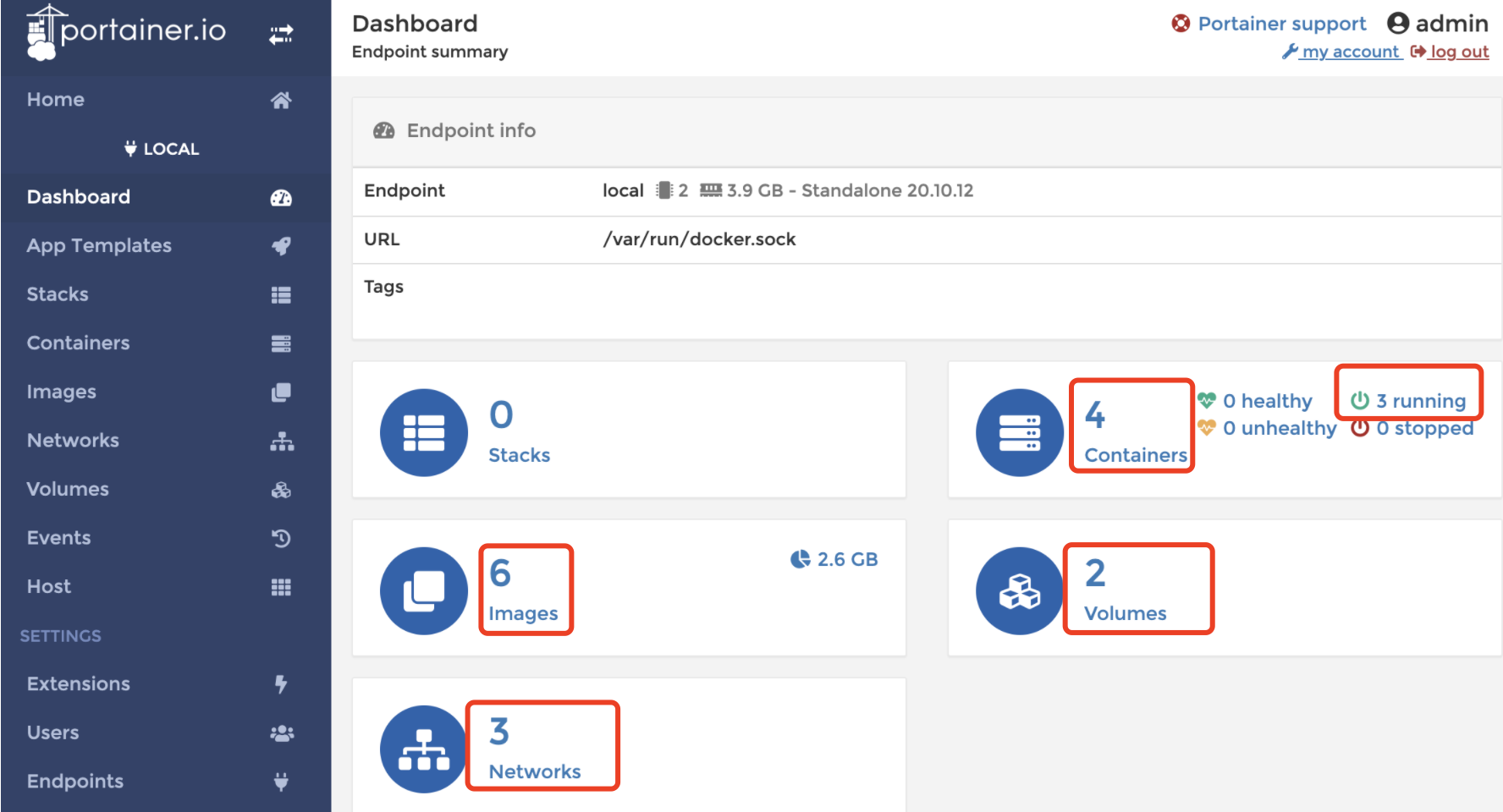Click the Host grid icon in sidebar

coord(281,587)
